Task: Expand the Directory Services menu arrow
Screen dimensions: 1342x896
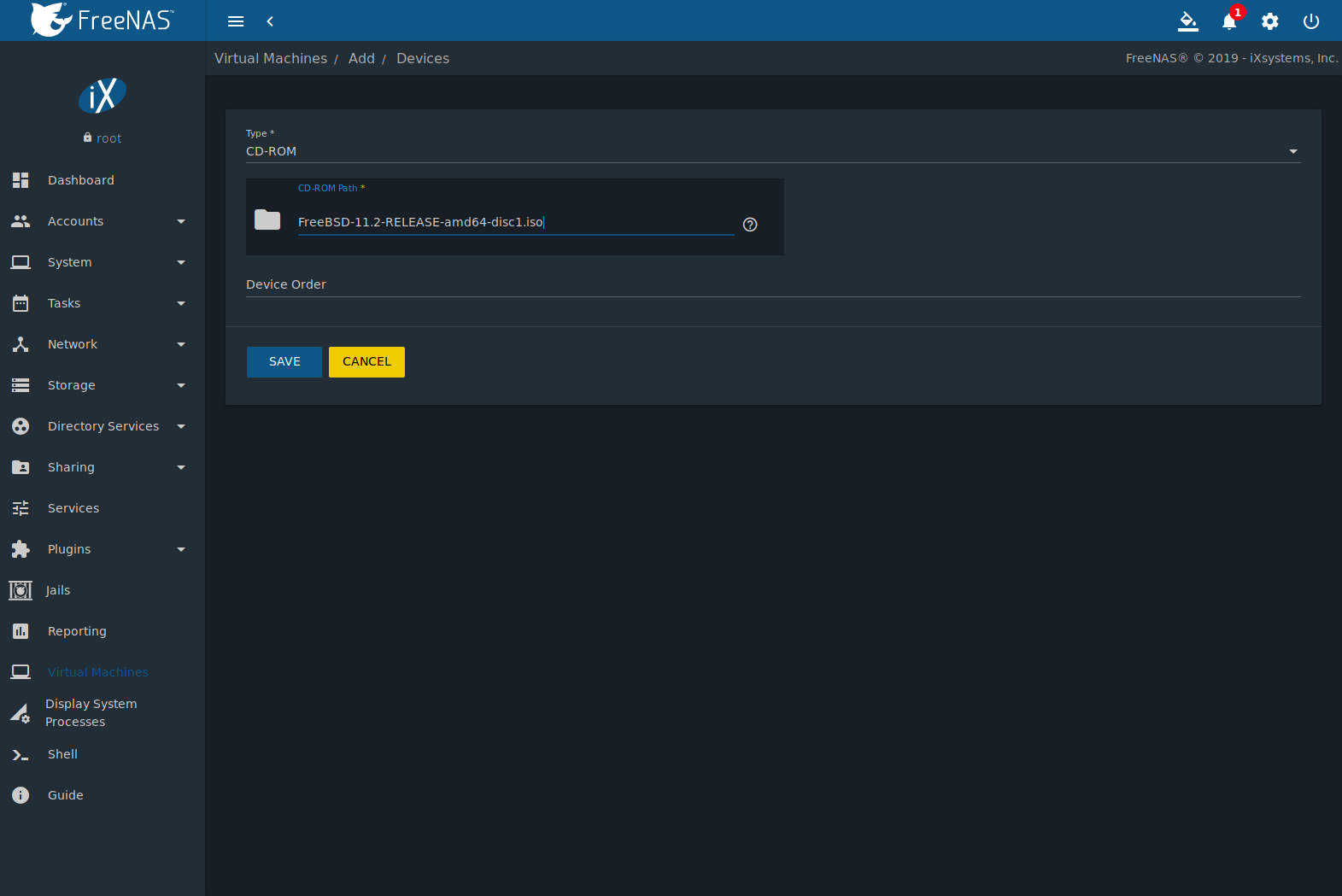Action: pyautogui.click(x=181, y=426)
